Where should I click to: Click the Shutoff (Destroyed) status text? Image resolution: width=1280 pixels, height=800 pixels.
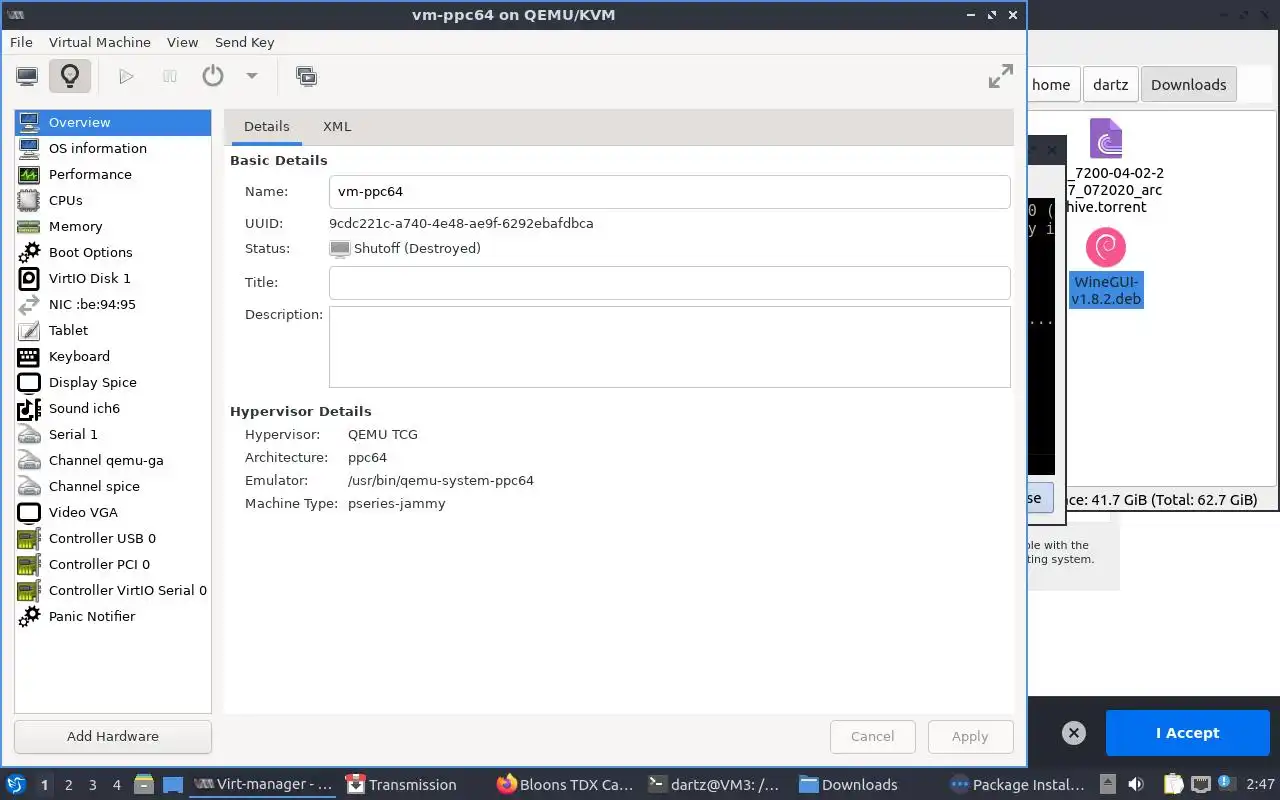(417, 248)
